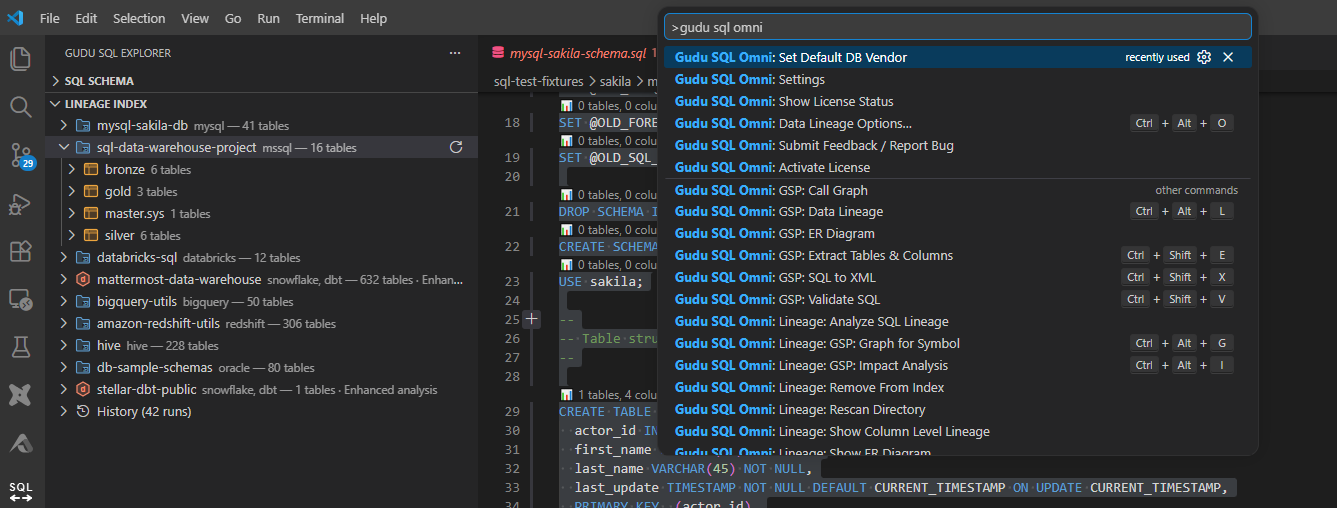
Task: Click the mysql-sakila-db folder icon
Action: click(x=83, y=125)
